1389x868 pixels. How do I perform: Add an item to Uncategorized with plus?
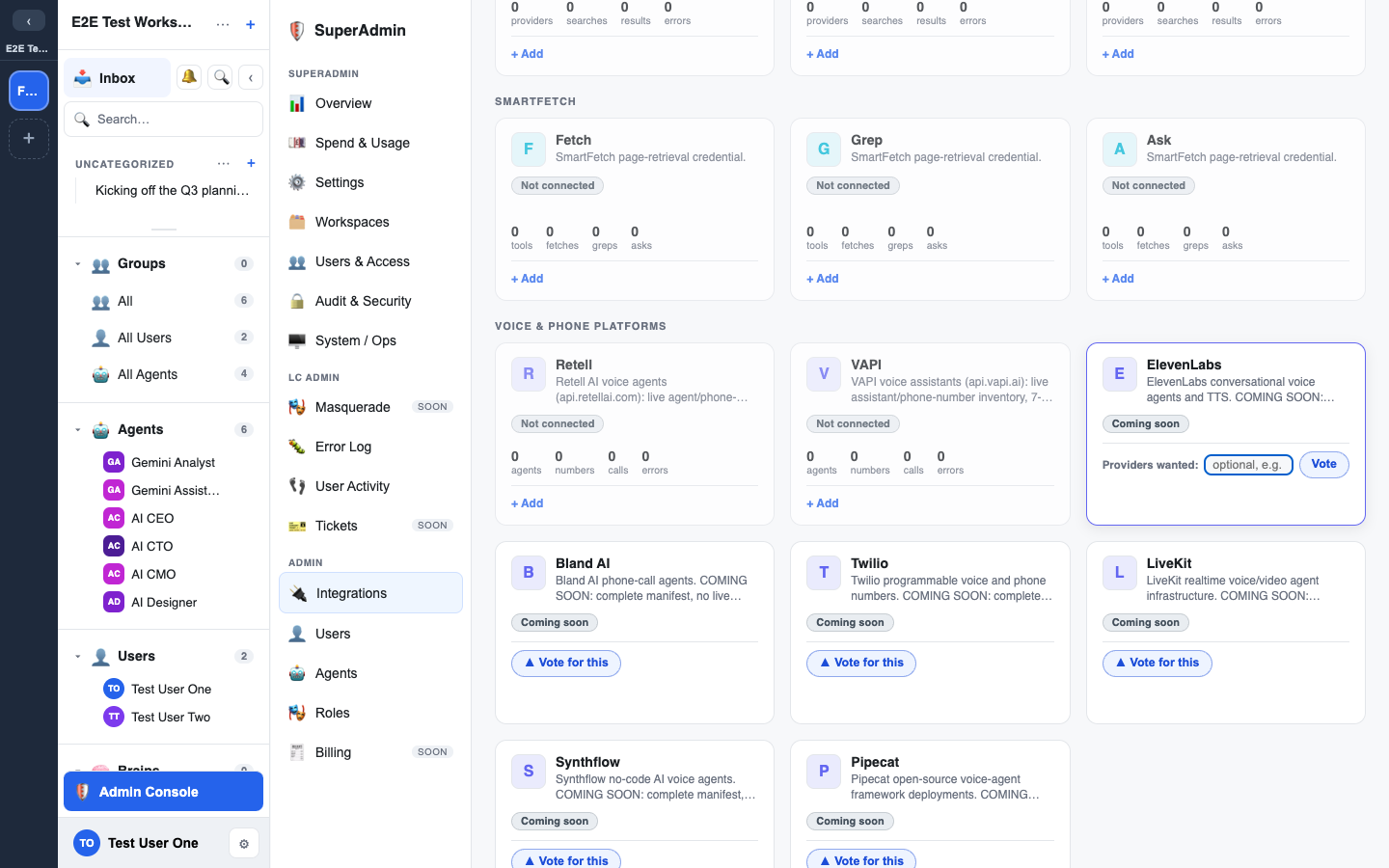point(251,163)
